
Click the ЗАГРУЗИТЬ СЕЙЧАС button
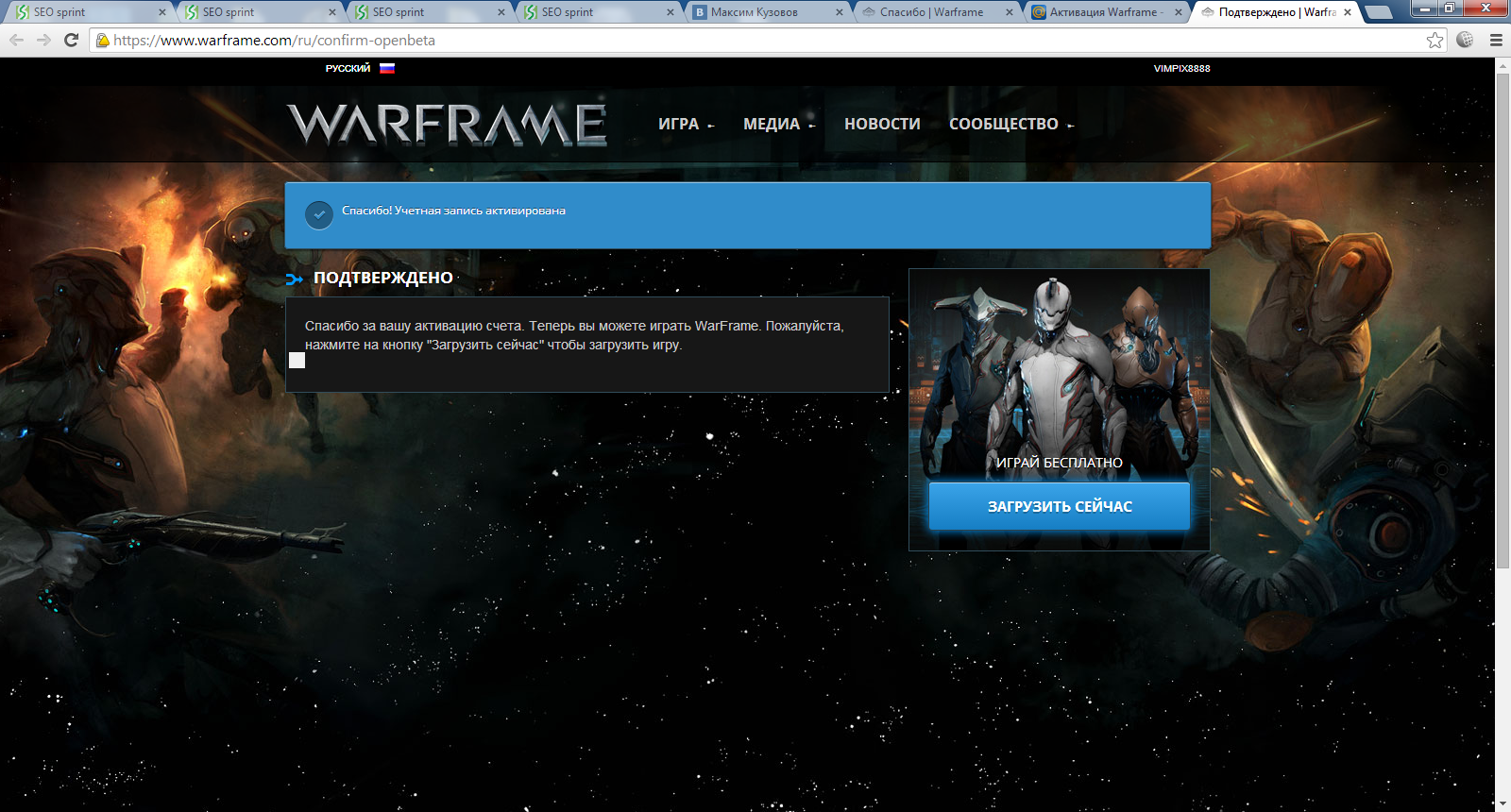pyautogui.click(x=1060, y=506)
